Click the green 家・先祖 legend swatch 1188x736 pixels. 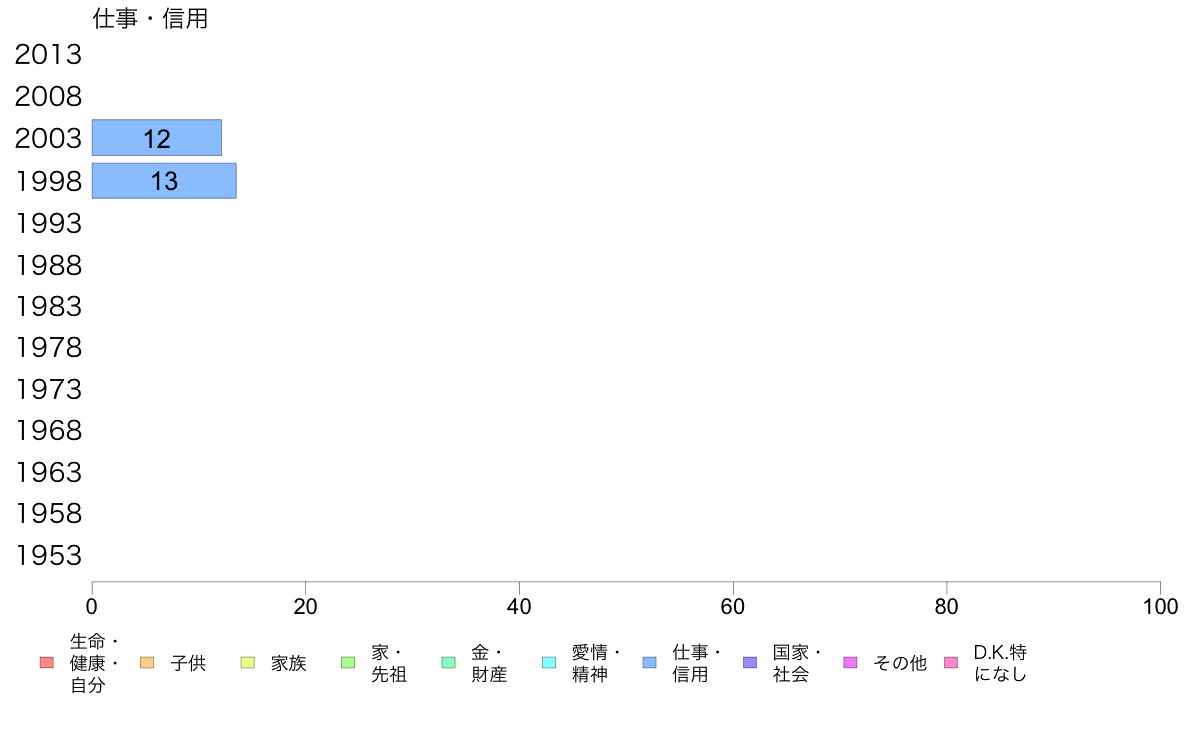click(x=348, y=663)
